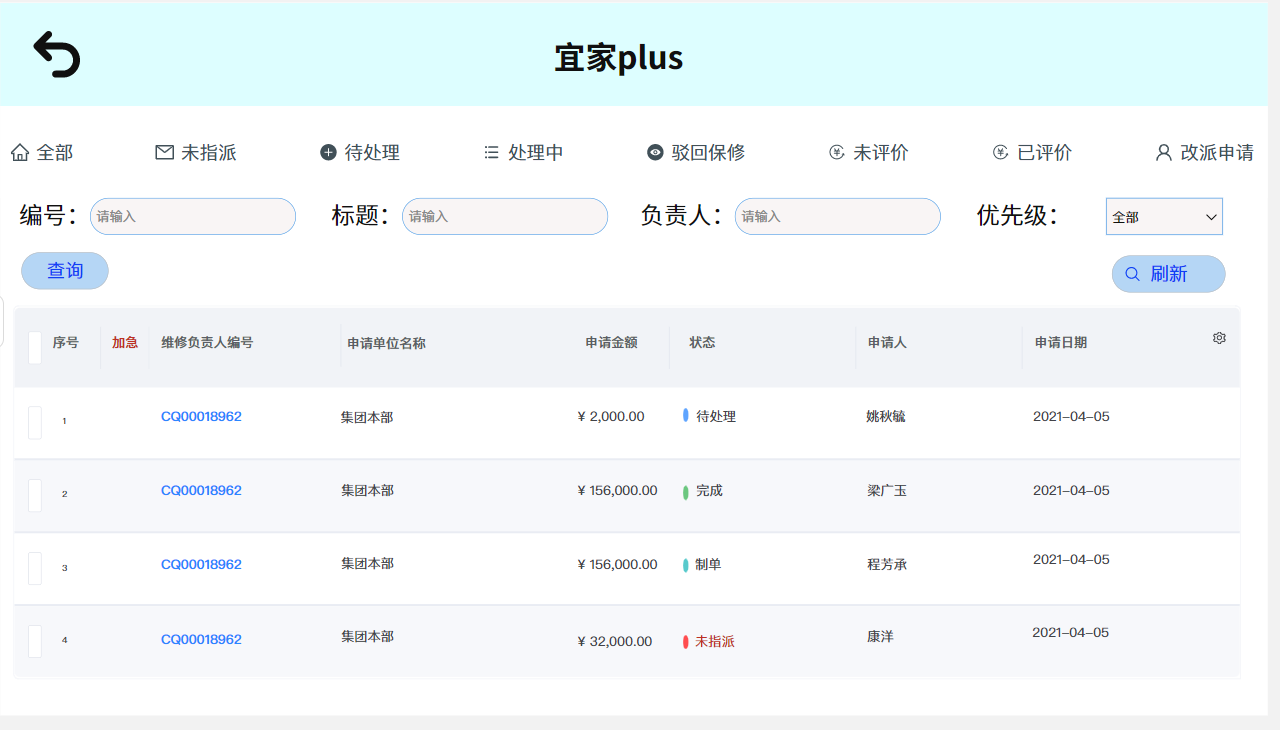The height and width of the screenshot is (730, 1280).
Task: Click teal status dot for 制单
Action: coord(686,565)
